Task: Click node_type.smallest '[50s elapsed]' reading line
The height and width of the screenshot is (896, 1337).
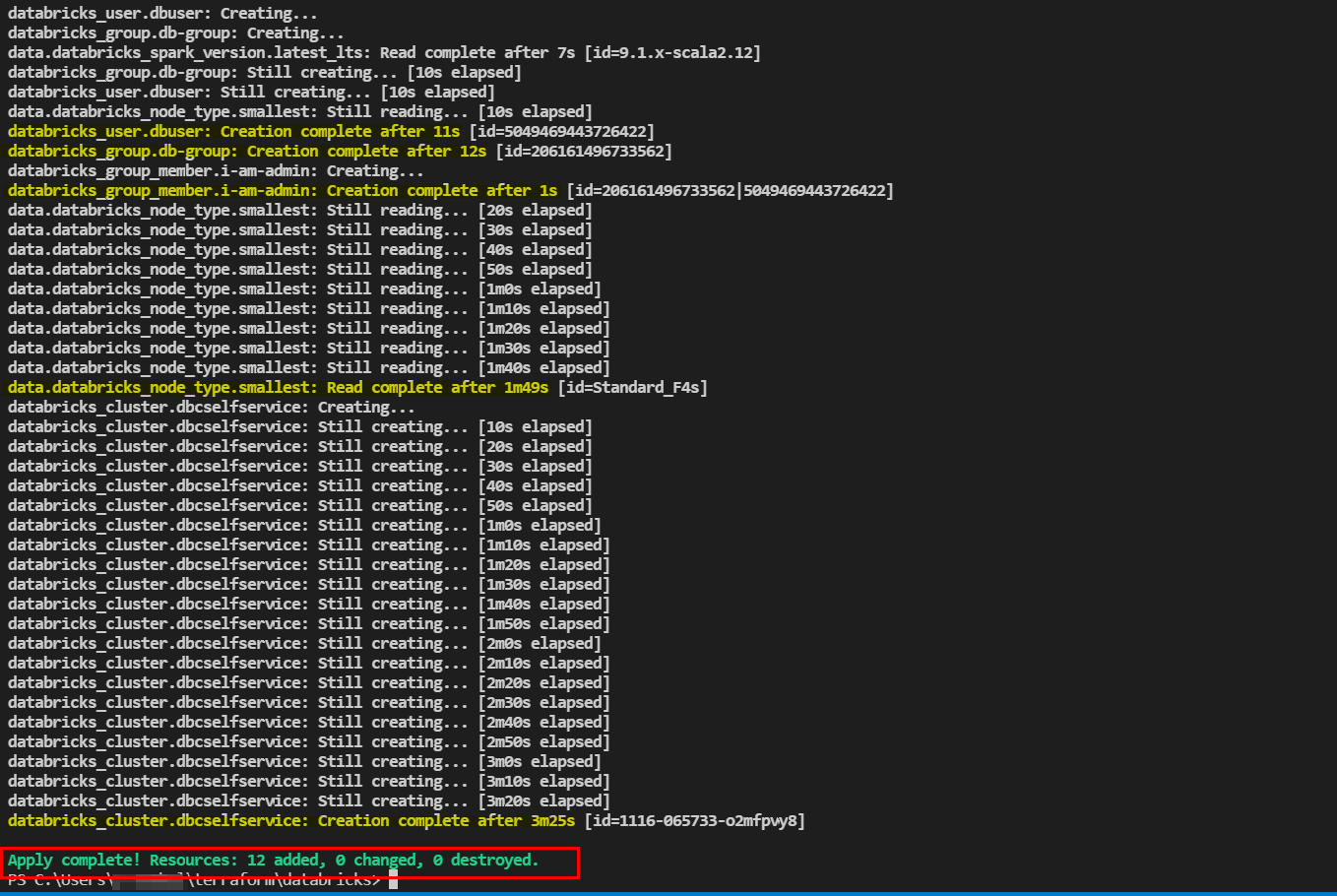Action: click(x=300, y=270)
